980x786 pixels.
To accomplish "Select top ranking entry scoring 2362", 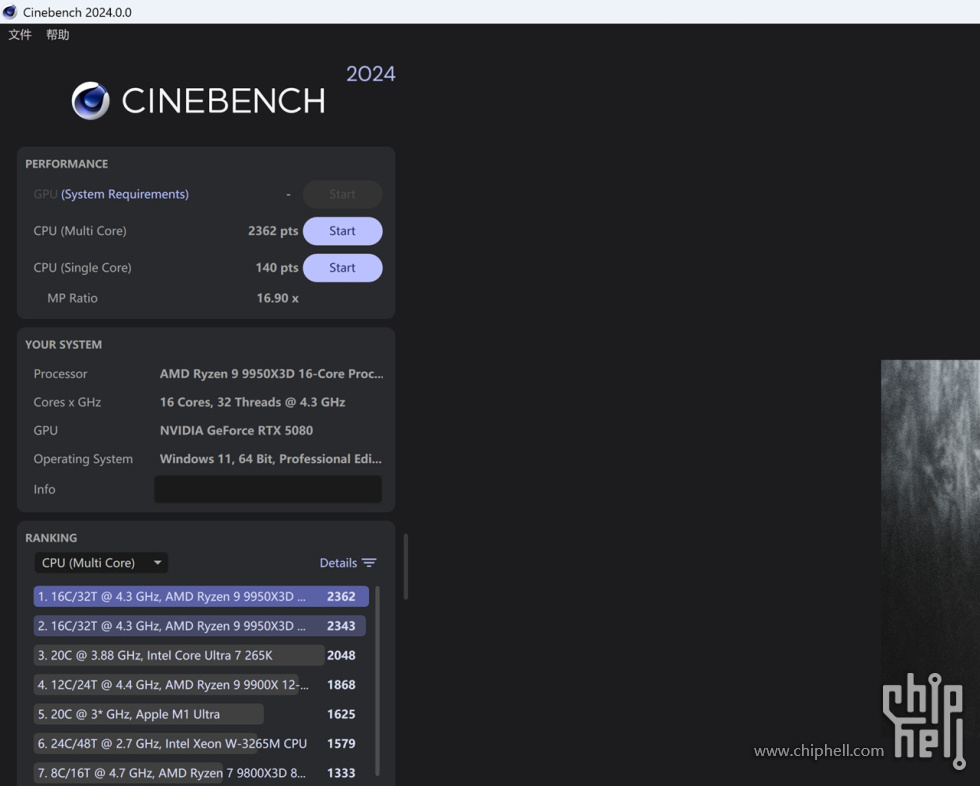I will (200, 597).
